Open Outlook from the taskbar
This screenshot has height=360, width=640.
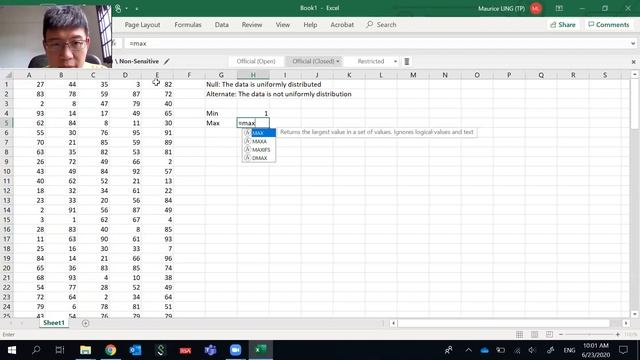[135, 350]
